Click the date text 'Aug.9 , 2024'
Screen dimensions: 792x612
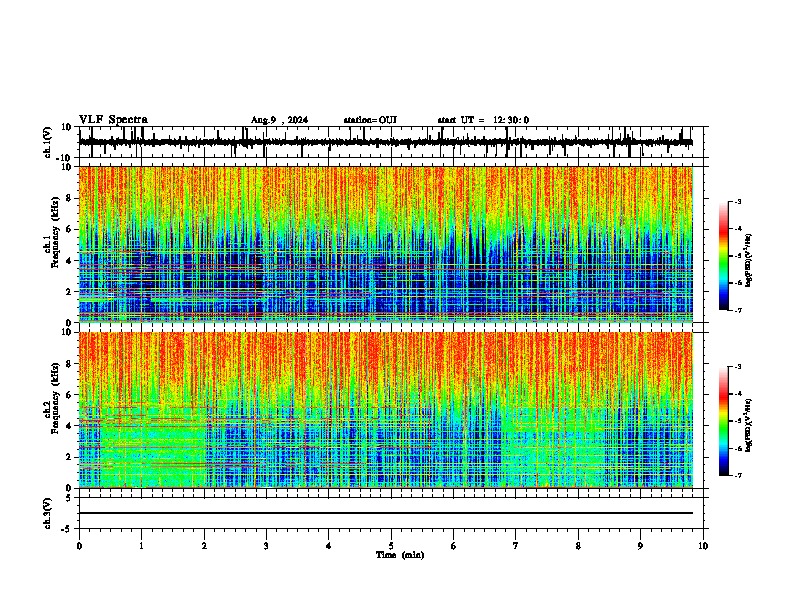(x=279, y=120)
